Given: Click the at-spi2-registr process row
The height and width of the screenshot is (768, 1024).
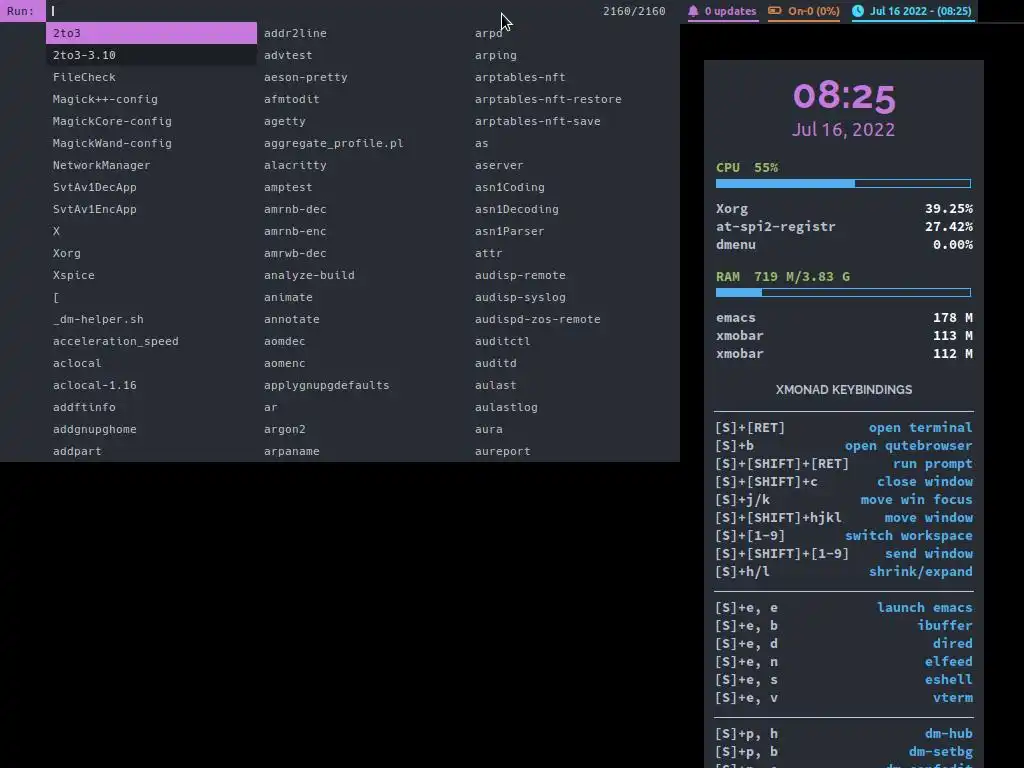Looking at the screenshot, I should (844, 227).
